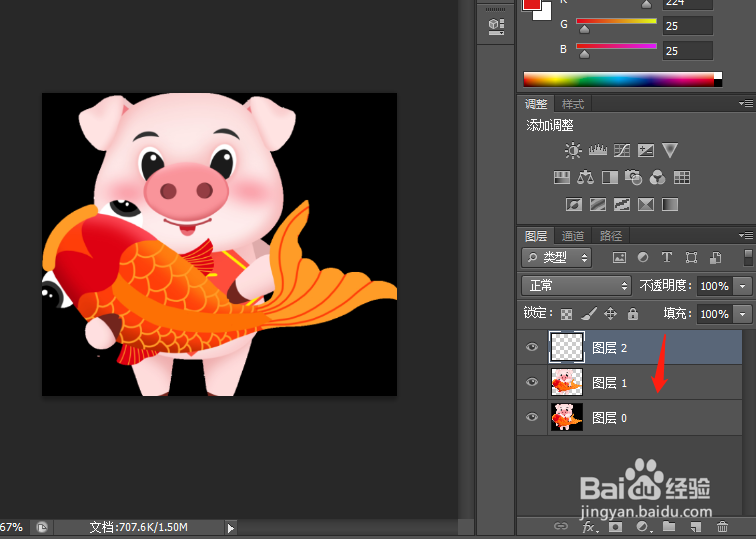Create a new layer
The height and width of the screenshot is (539, 756).
tap(695, 526)
